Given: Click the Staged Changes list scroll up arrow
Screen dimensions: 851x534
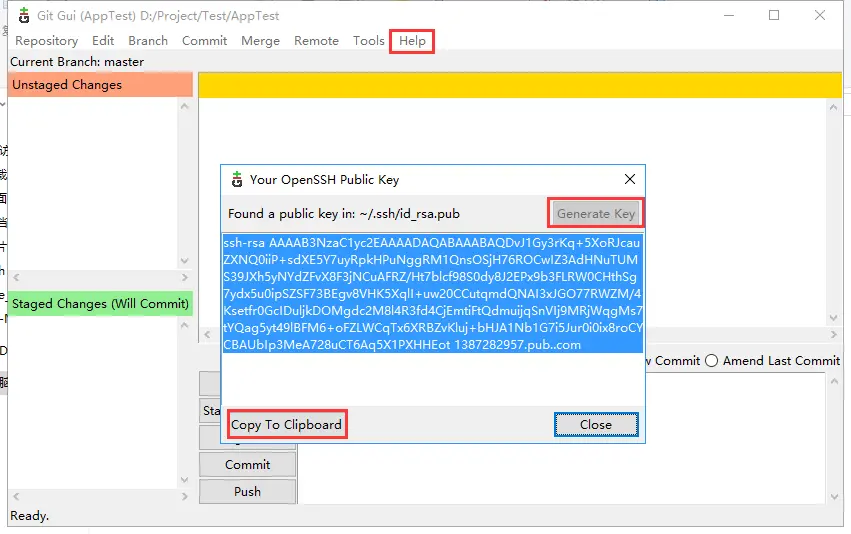Looking at the screenshot, I should coord(185,325).
